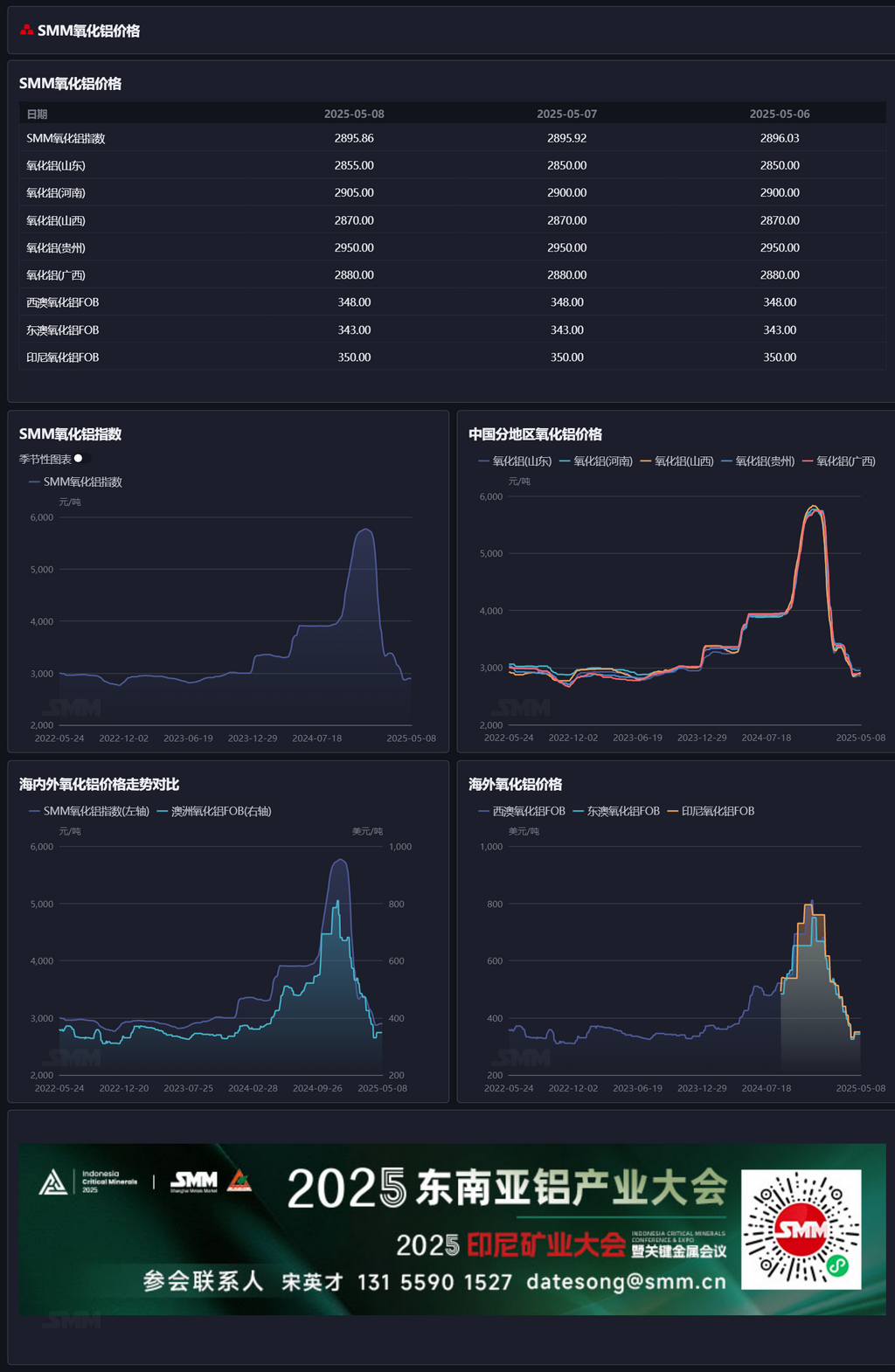Click the 氧化铝(河南) row label in table
This screenshot has height=1372, width=895.
pos(56,193)
